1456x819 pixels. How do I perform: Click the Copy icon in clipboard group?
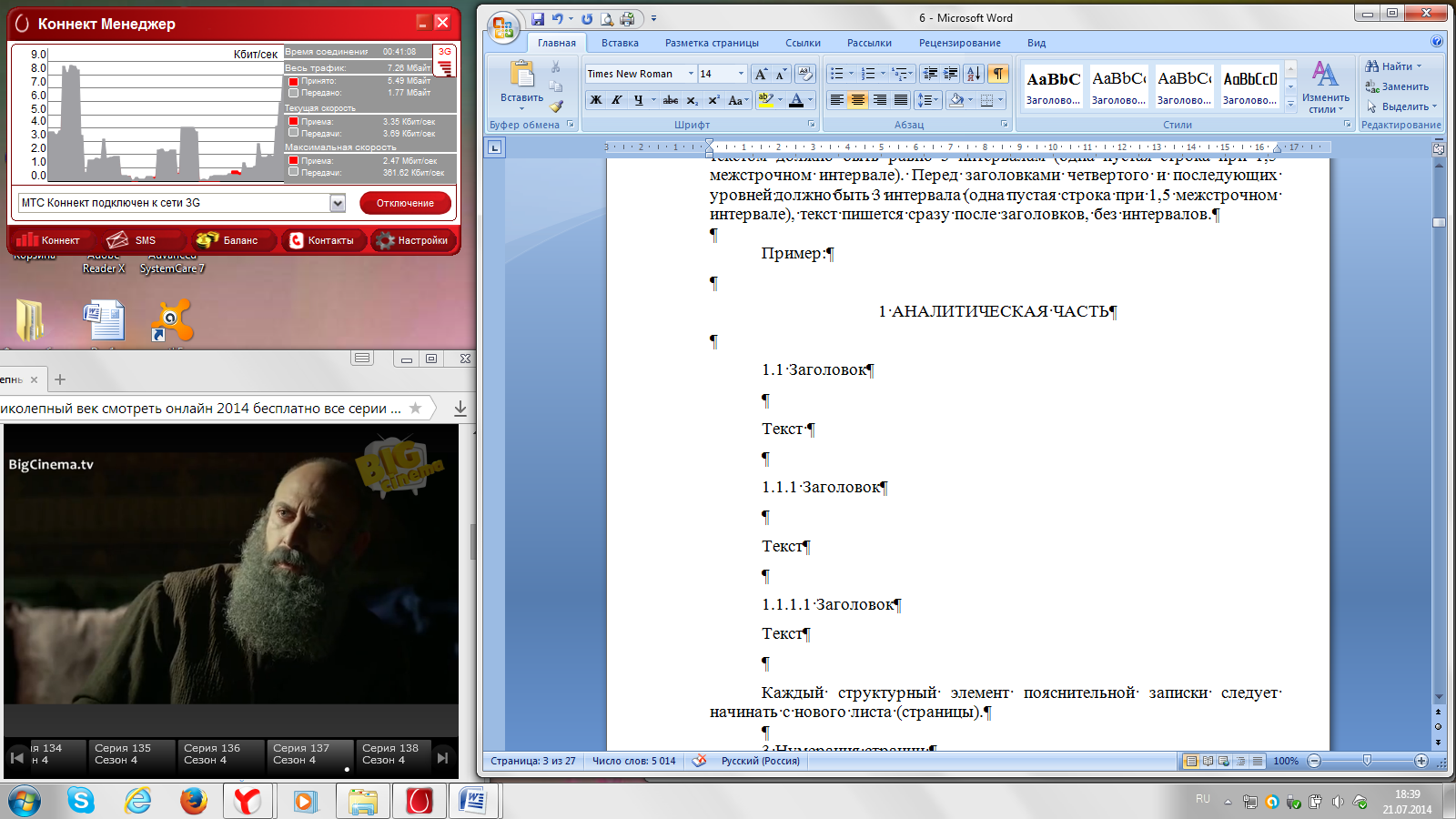coord(555,86)
